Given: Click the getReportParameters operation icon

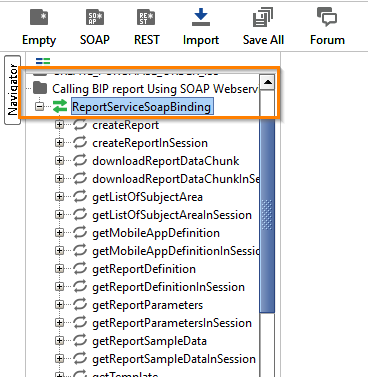Looking at the screenshot, I should [80, 305].
